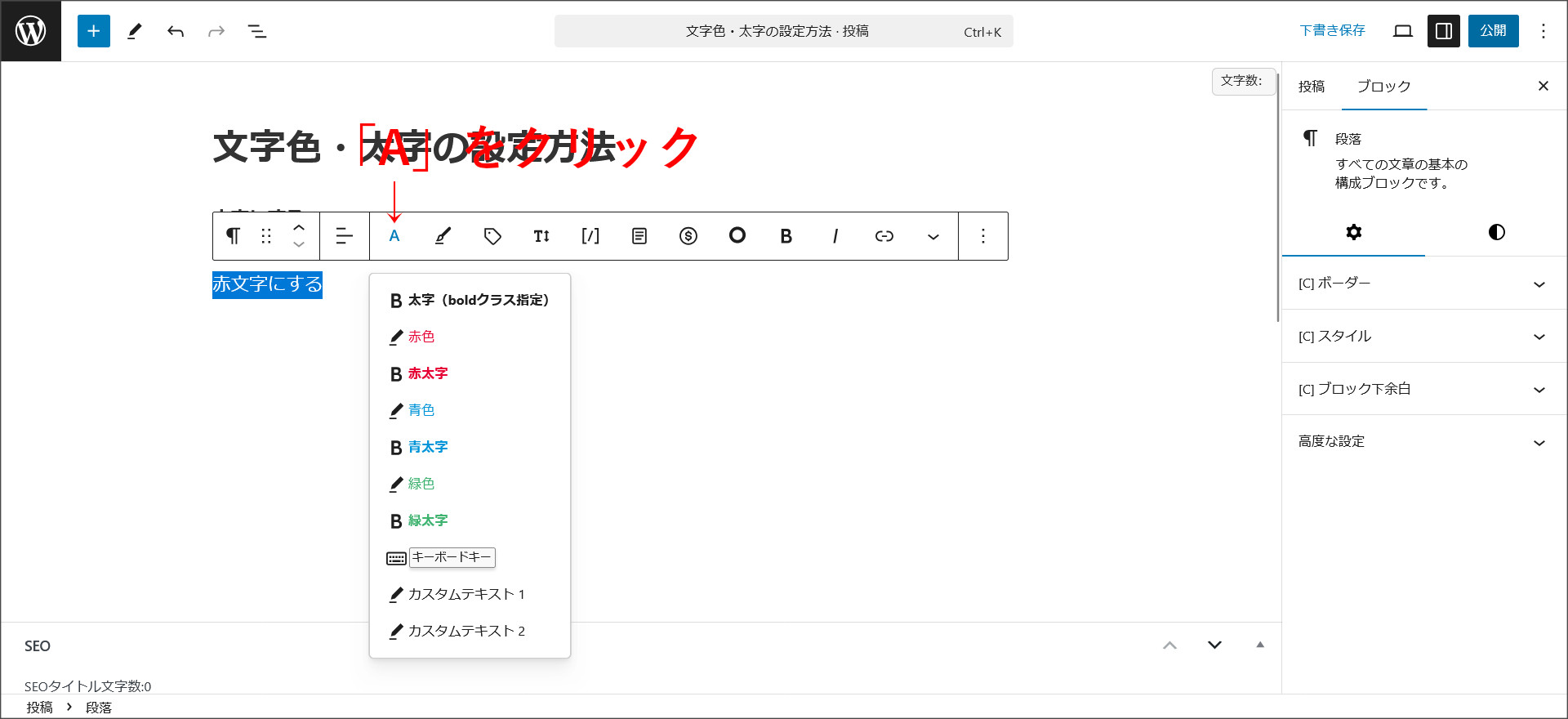
Task: Expand the [C] ブロック下余白 panel
Action: [1424, 389]
